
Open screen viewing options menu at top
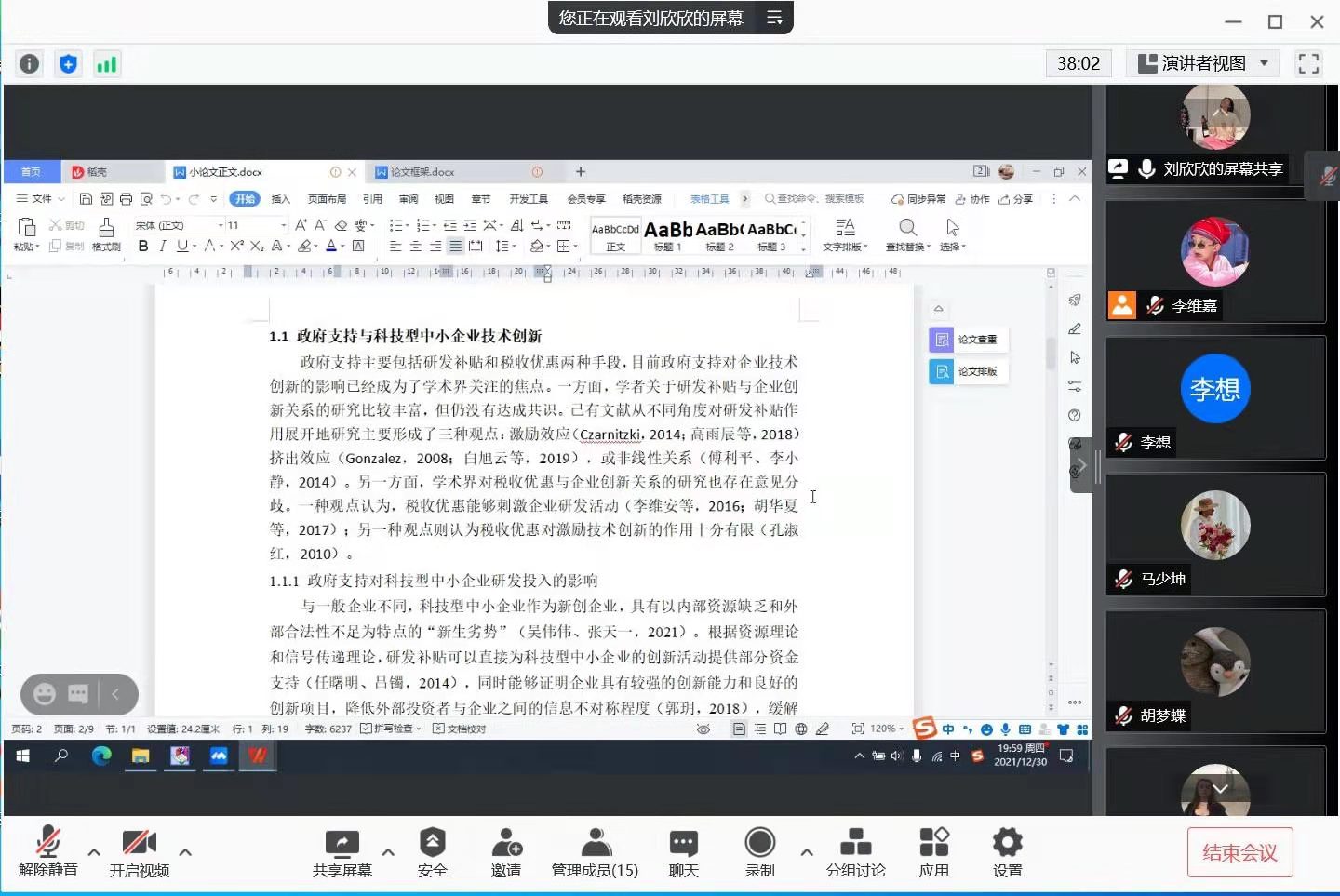point(774,18)
